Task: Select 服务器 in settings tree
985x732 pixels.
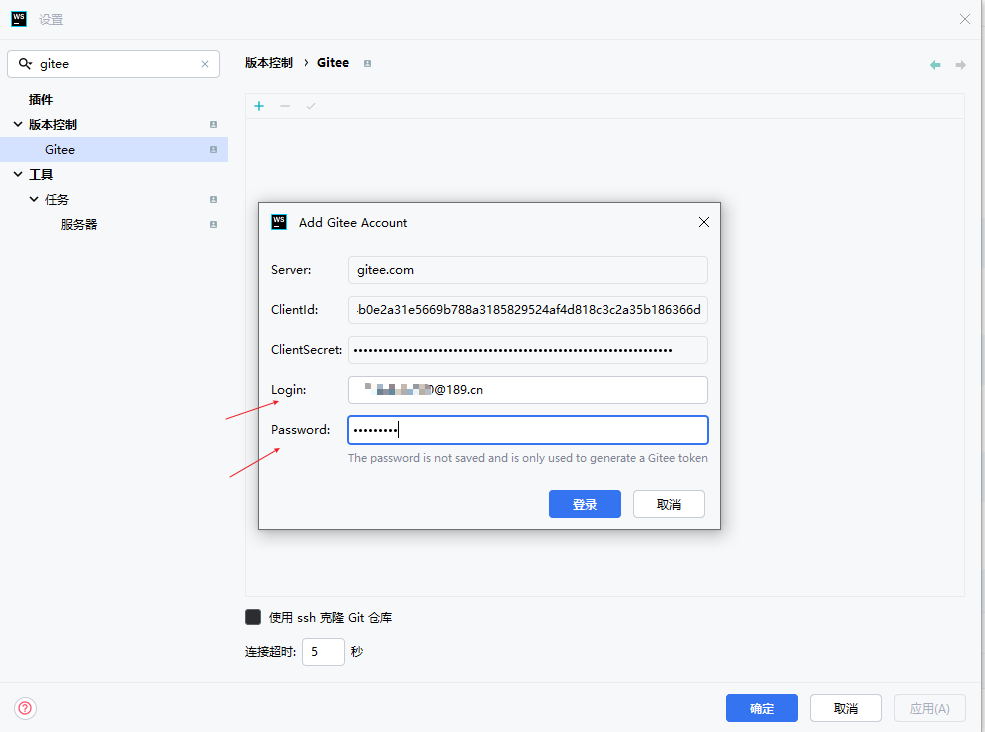Action: pyautogui.click(x=79, y=224)
